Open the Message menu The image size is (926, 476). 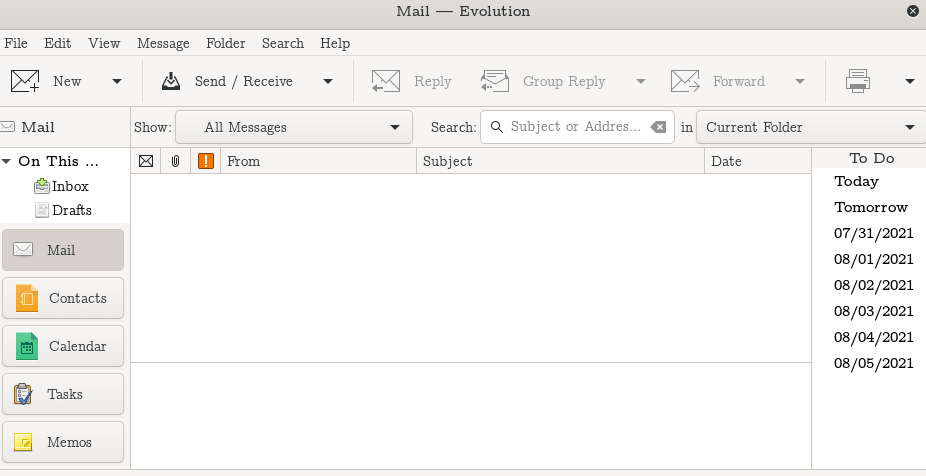coord(163,43)
